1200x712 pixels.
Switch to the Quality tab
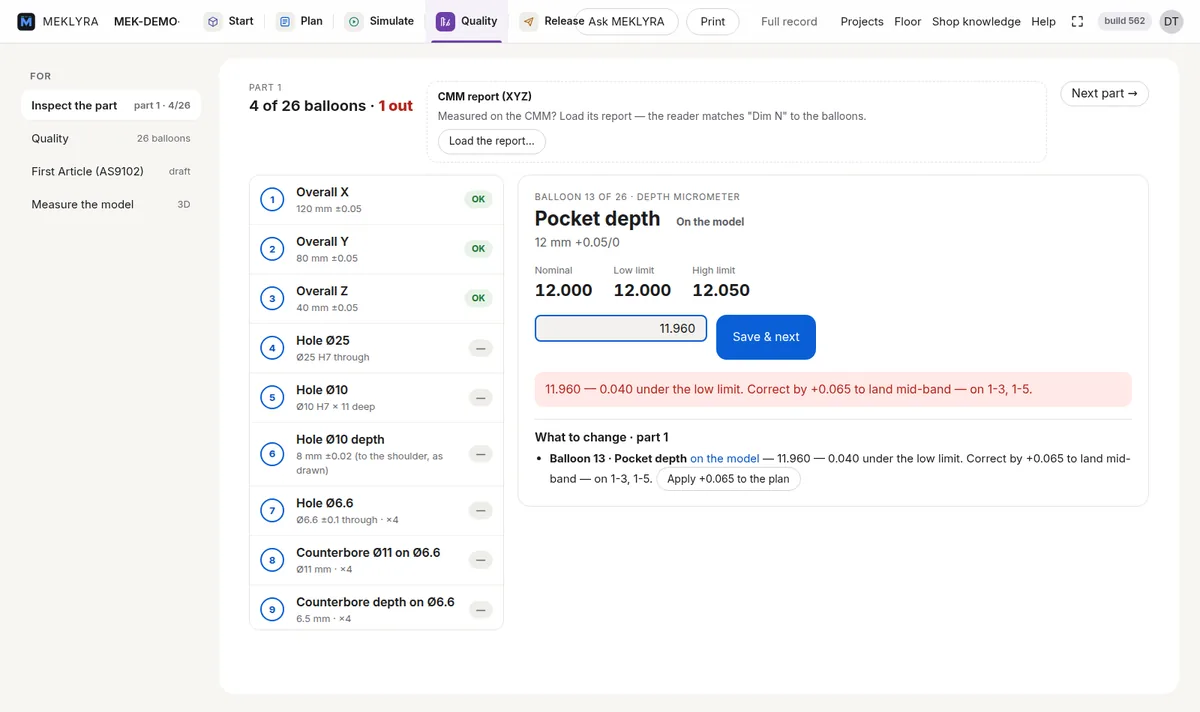(467, 21)
